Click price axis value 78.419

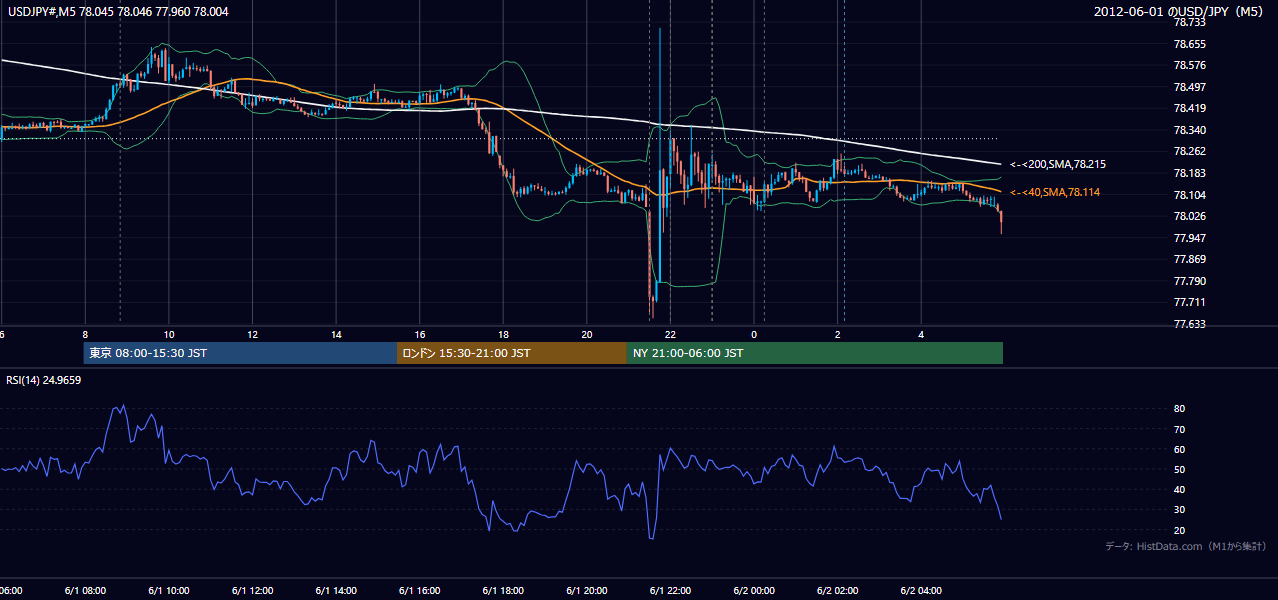[x=1190, y=108]
